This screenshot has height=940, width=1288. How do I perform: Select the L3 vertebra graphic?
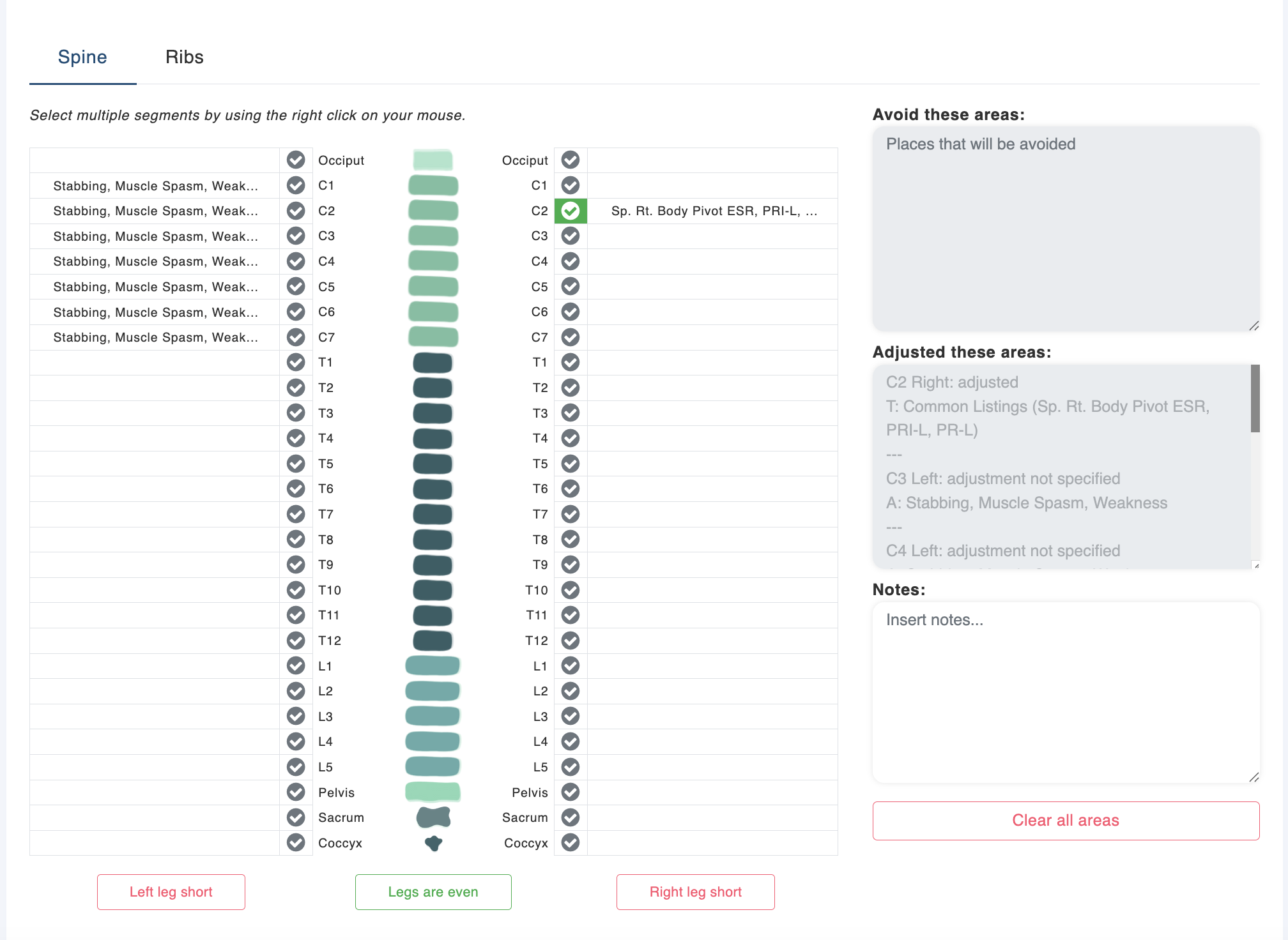click(433, 716)
